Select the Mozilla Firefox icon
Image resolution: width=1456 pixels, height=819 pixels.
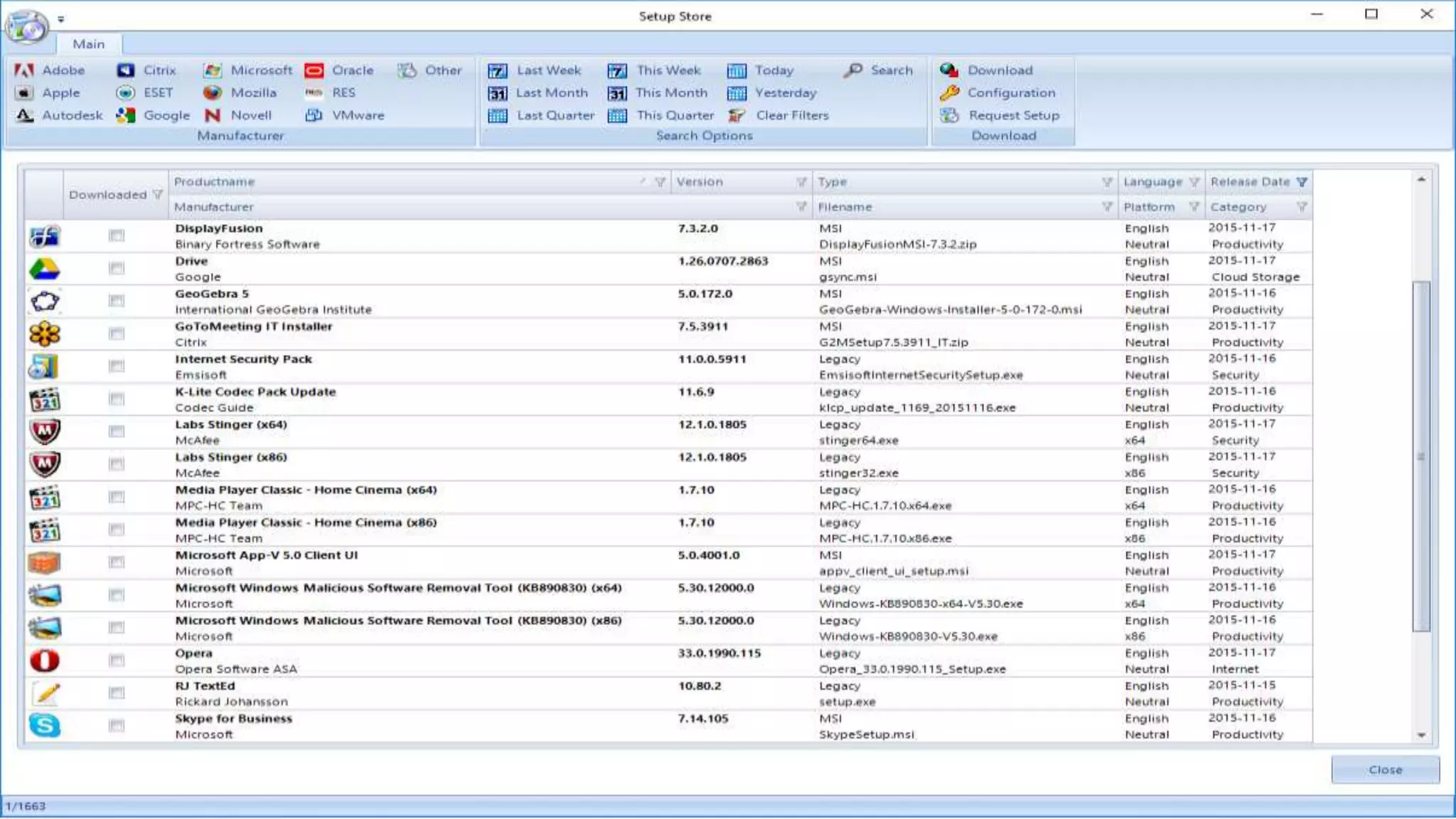point(213,93)
